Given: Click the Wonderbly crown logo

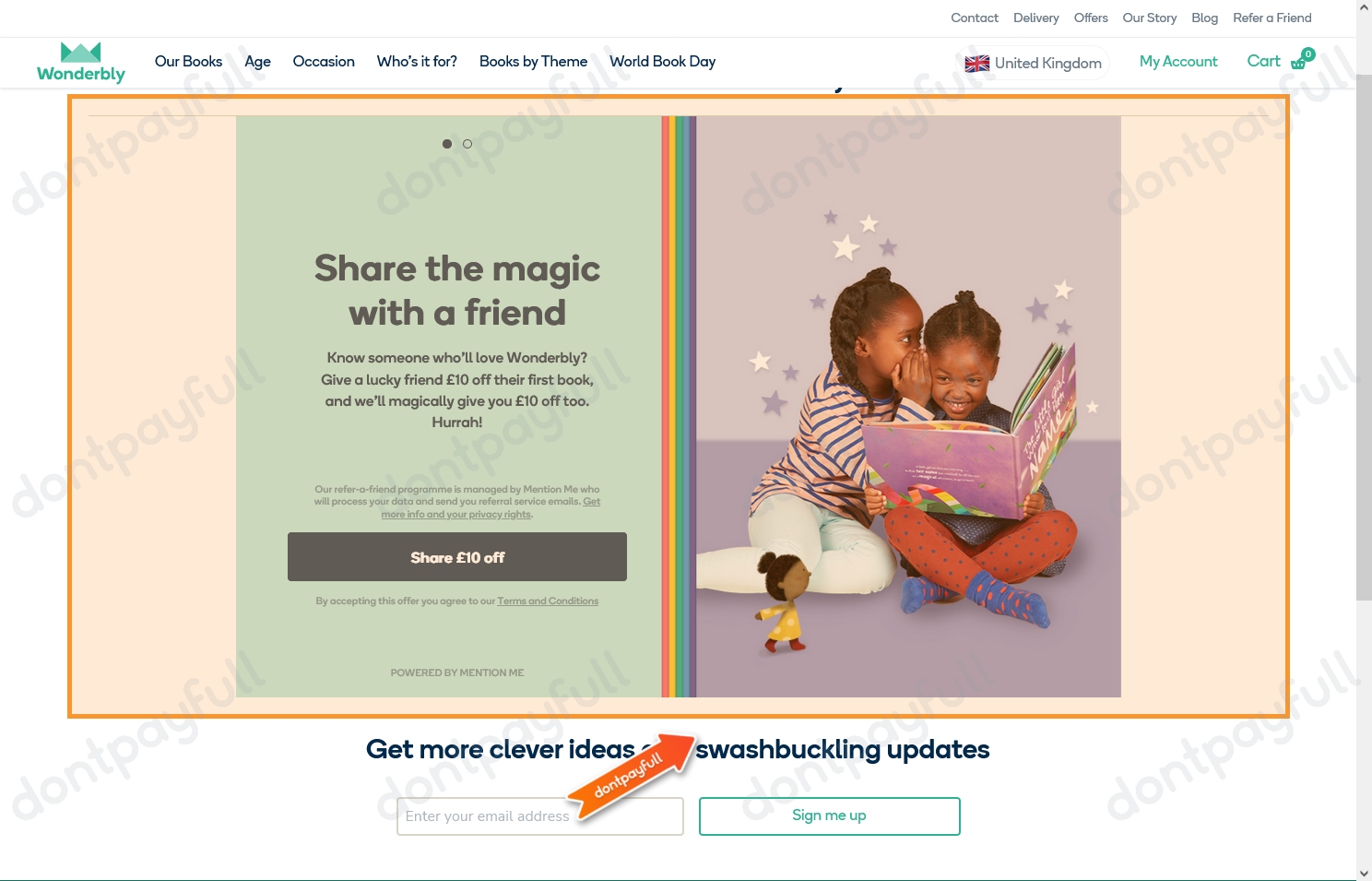Looking at the screenshot, I should click(x=81, y=63).
